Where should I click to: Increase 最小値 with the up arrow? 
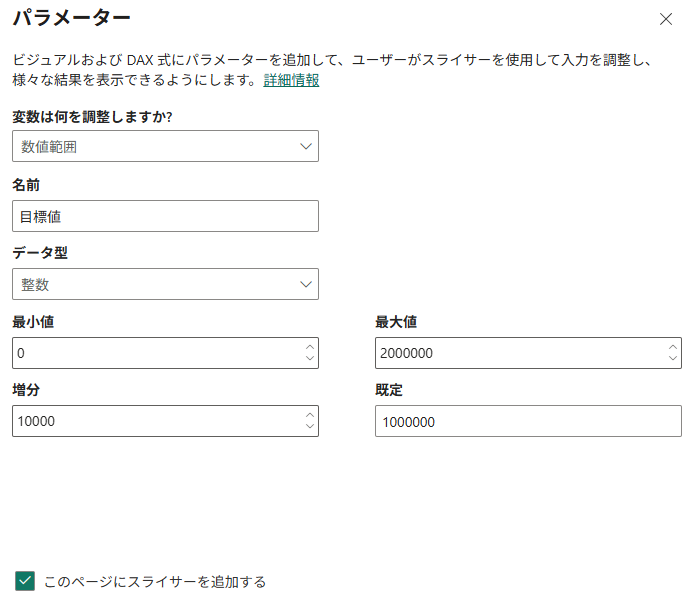pyautogui.click(x=309, y=347)
